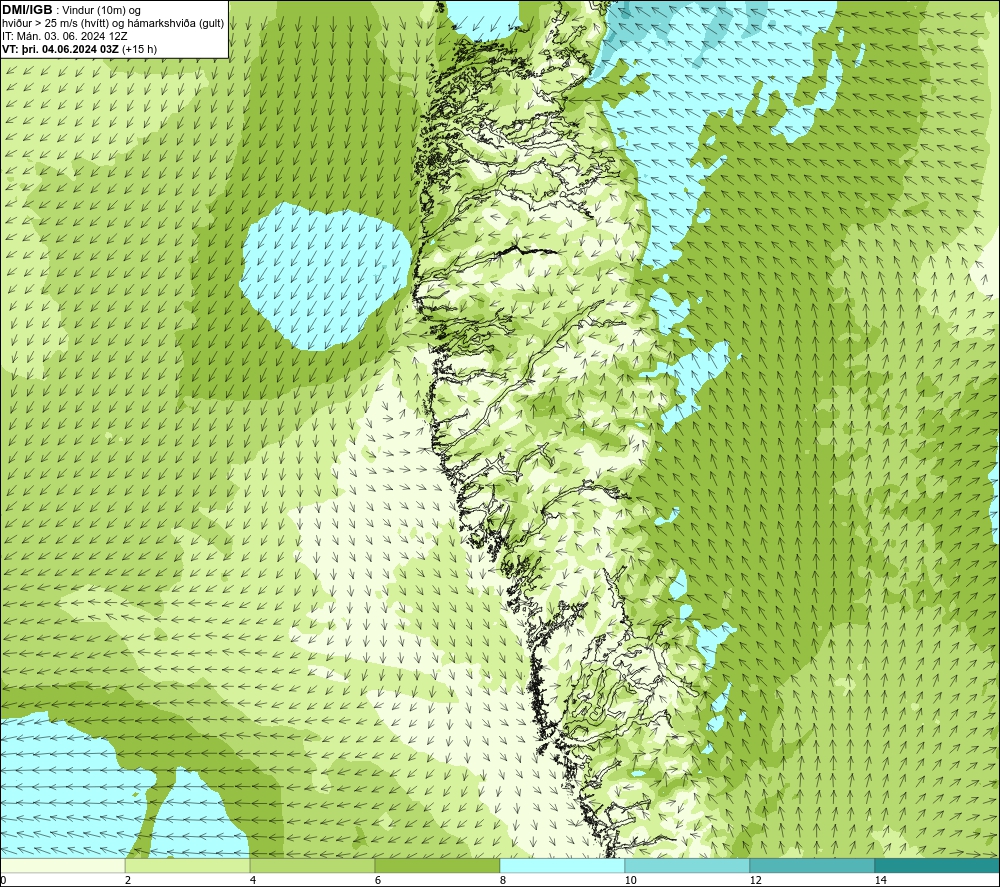Click the '(+15 h)' forecast offset text

click(x=140, y=49)
